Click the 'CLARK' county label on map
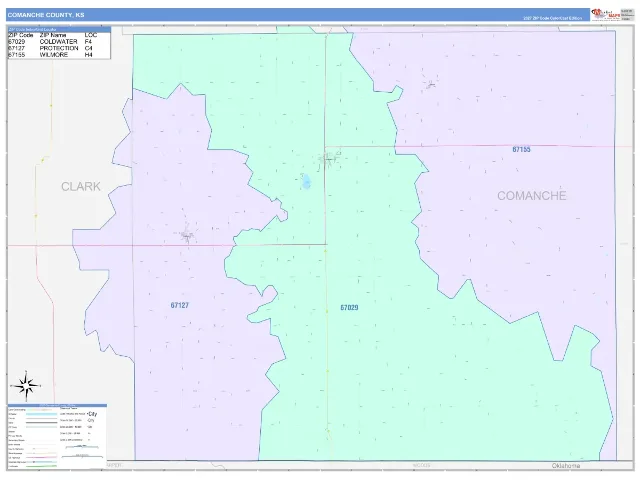The image size is (640, 480). (x=81, y=187)
